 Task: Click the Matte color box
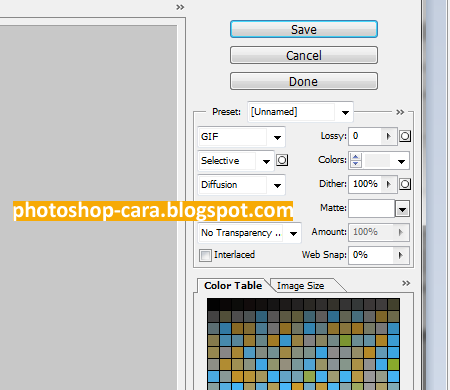[372, 209]
